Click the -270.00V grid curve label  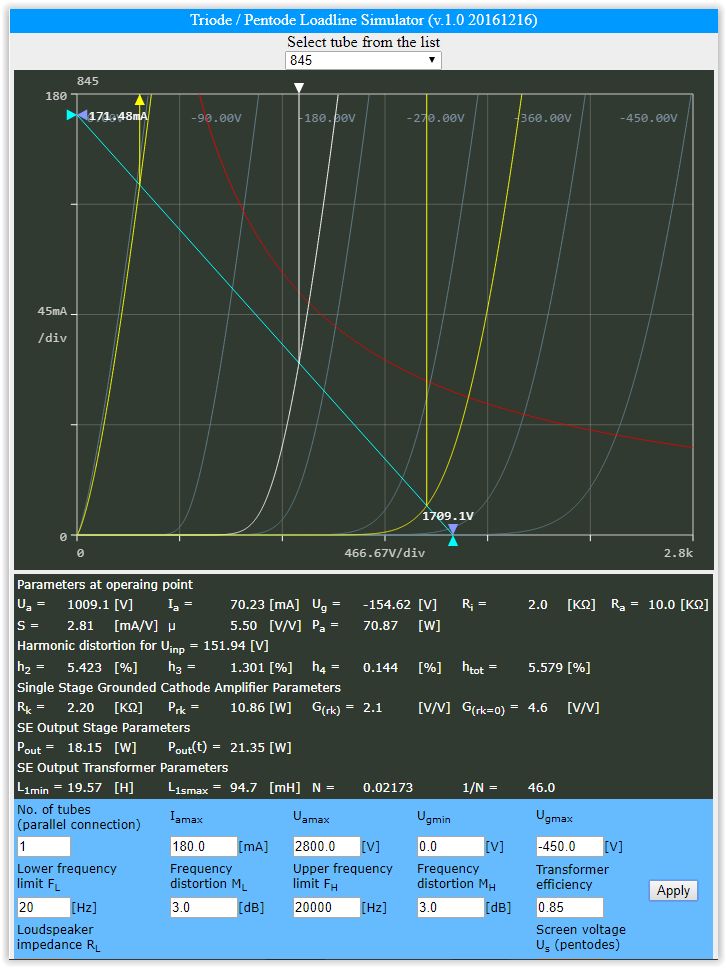(x=435, y=118)
